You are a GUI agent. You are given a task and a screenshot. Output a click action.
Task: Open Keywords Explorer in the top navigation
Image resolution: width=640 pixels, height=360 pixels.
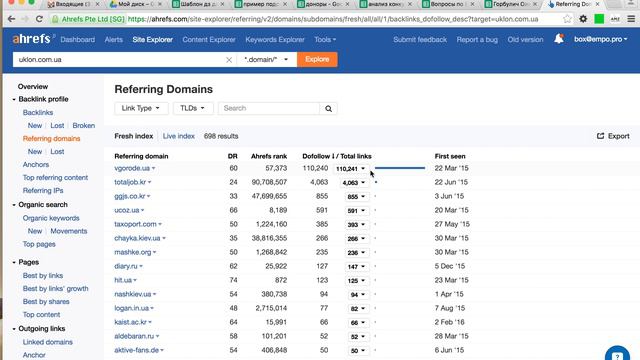point(275,40)
